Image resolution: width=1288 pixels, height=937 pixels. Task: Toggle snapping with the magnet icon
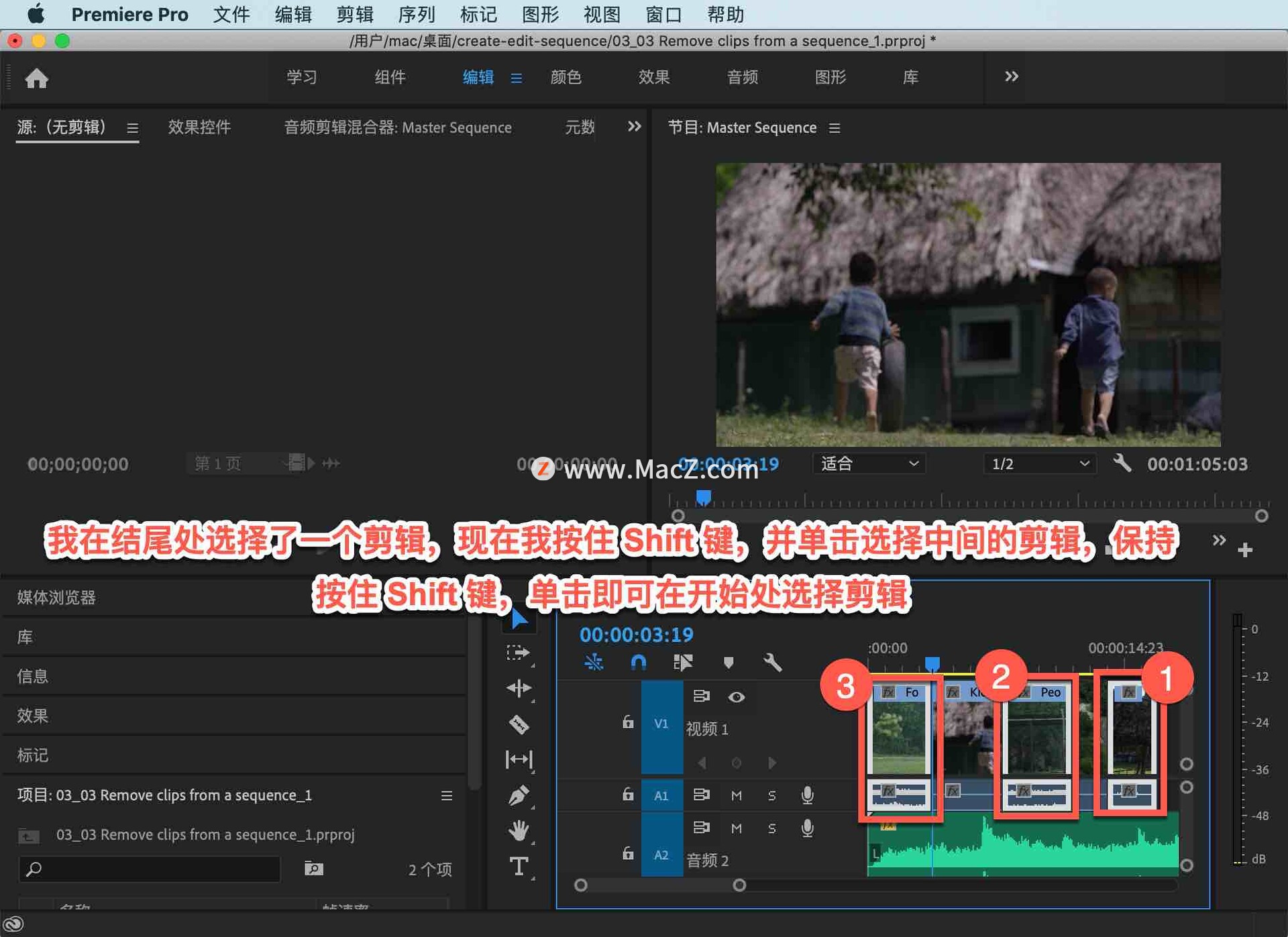[x=638, y=663]
